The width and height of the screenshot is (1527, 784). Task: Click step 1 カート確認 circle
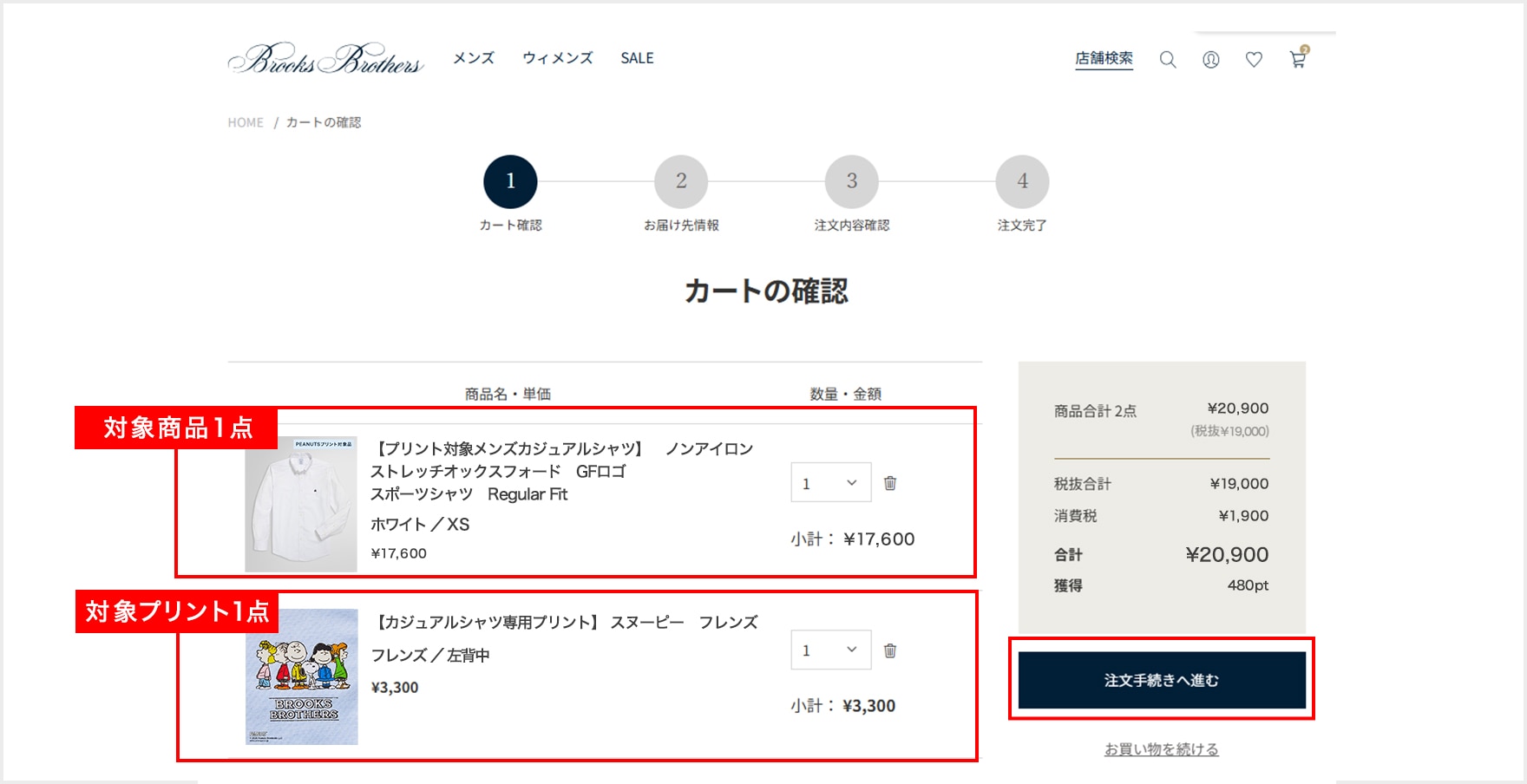coord(510,181)
